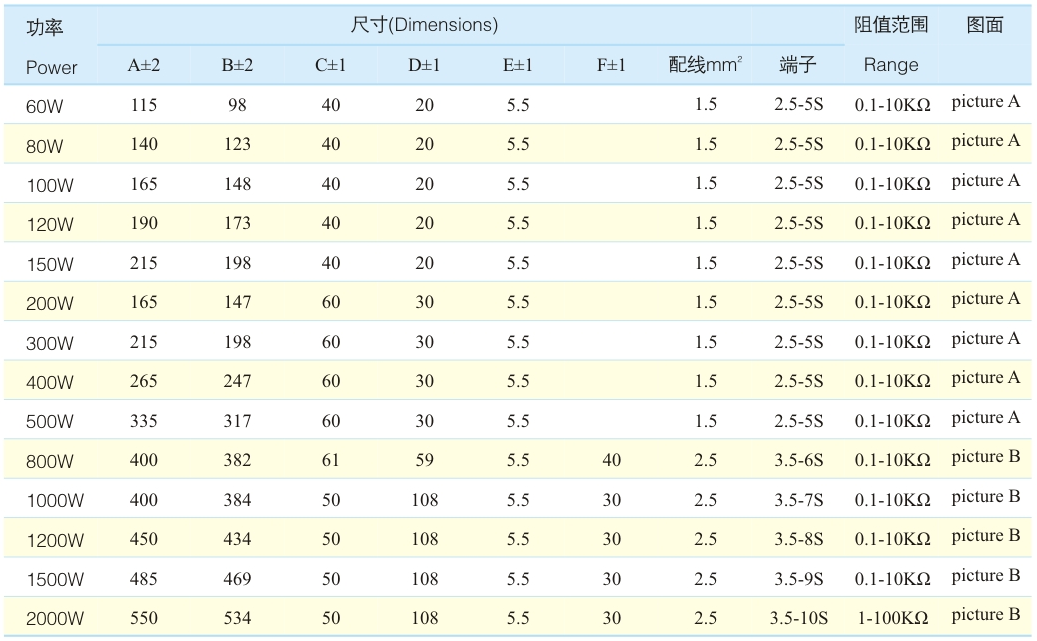Select the 阻值范围 Range header

pos(891,45)
